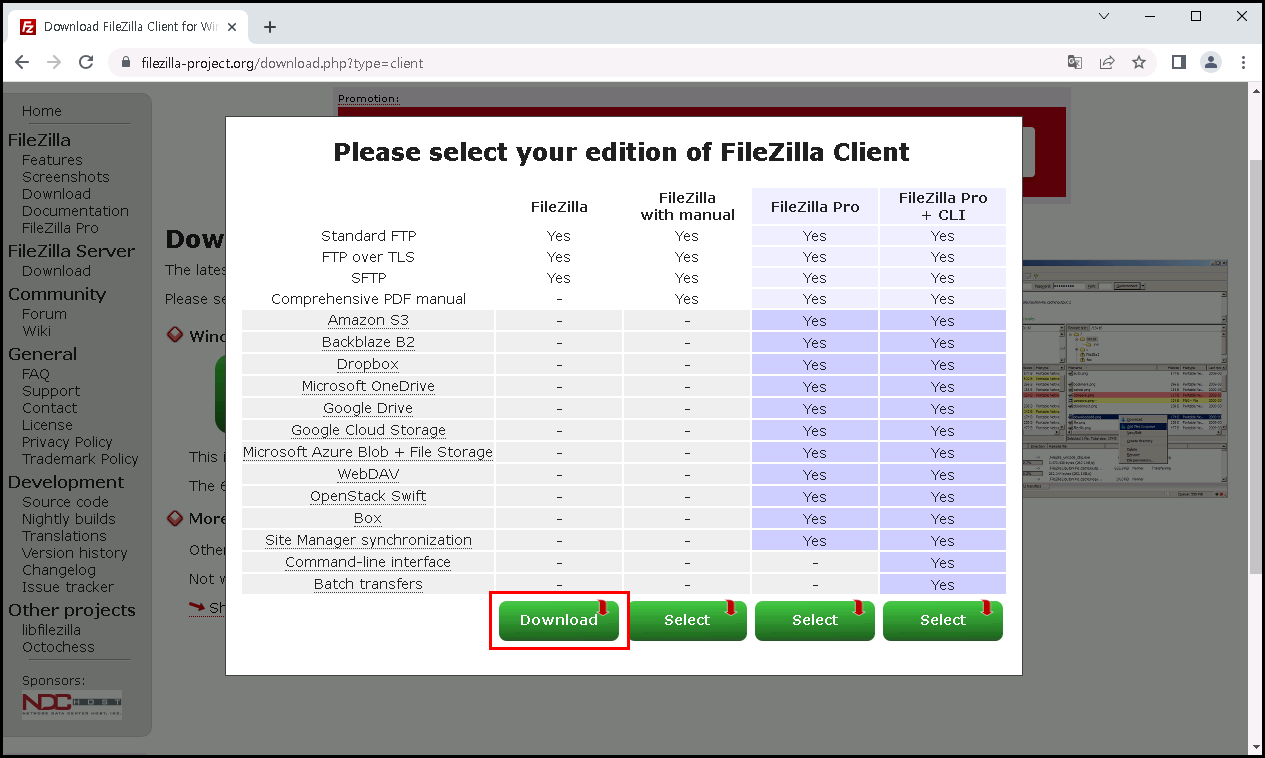Open Trademark Policy in the sidebar
The image size is (1265, 758).
point(80,459)
